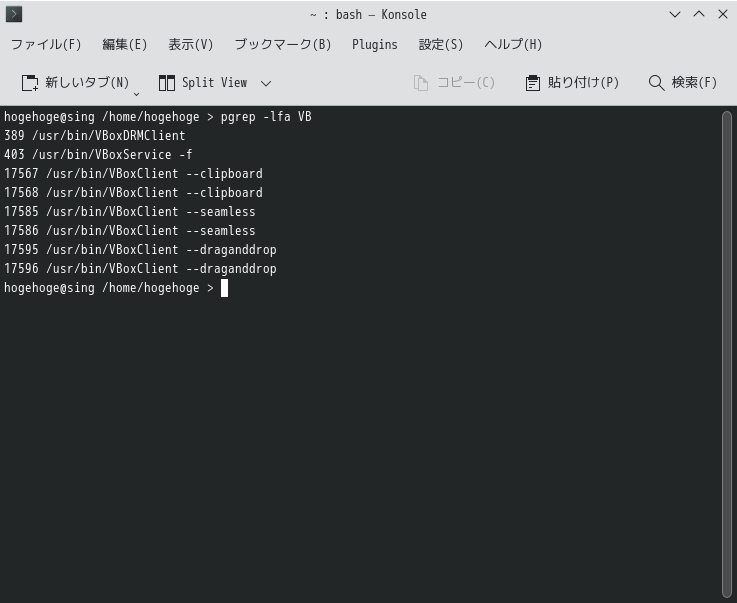Viewport: 737px width, 603px height.
Task: Click the '17567 /usr/bin/VBoxClient --clipboard' line
Action: [133, 173]
